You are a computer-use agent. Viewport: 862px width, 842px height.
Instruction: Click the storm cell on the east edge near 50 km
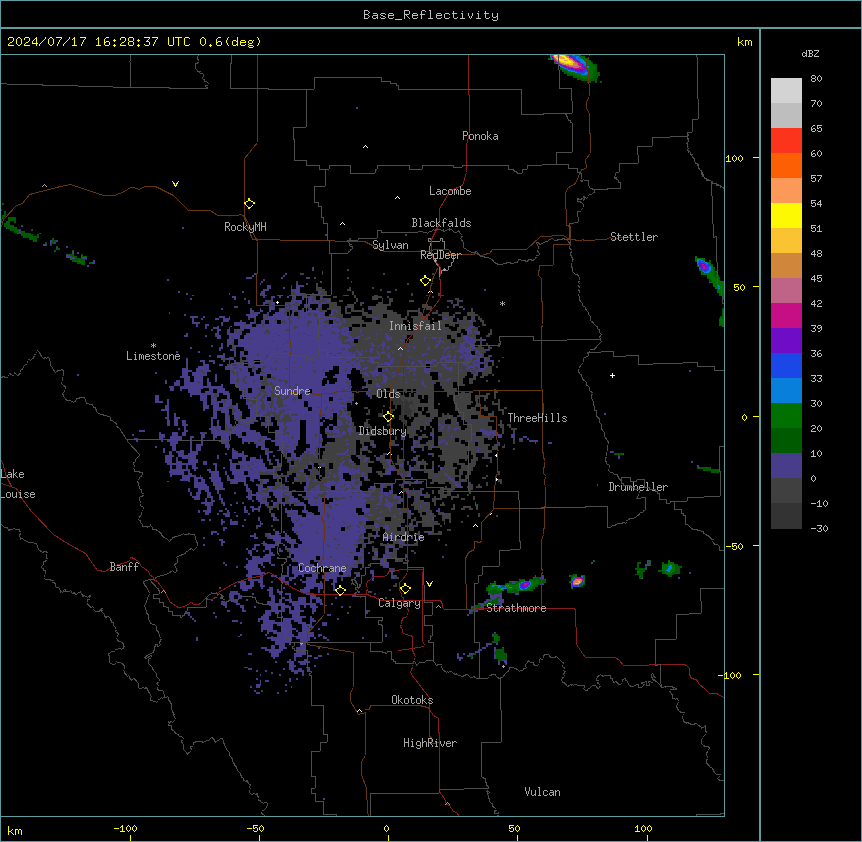(x=709, y=275)
